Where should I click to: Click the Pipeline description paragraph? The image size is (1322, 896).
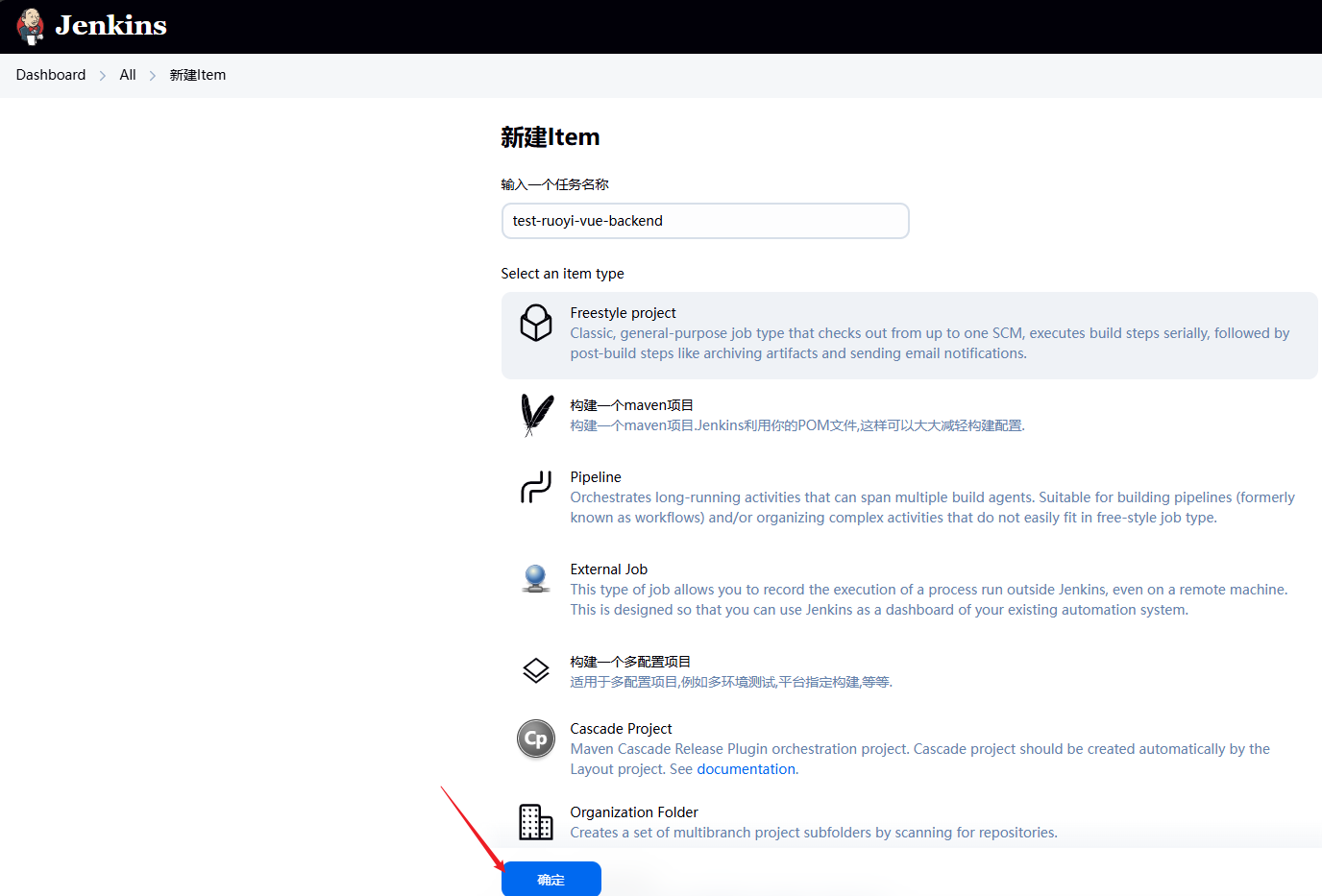[932, 507]
